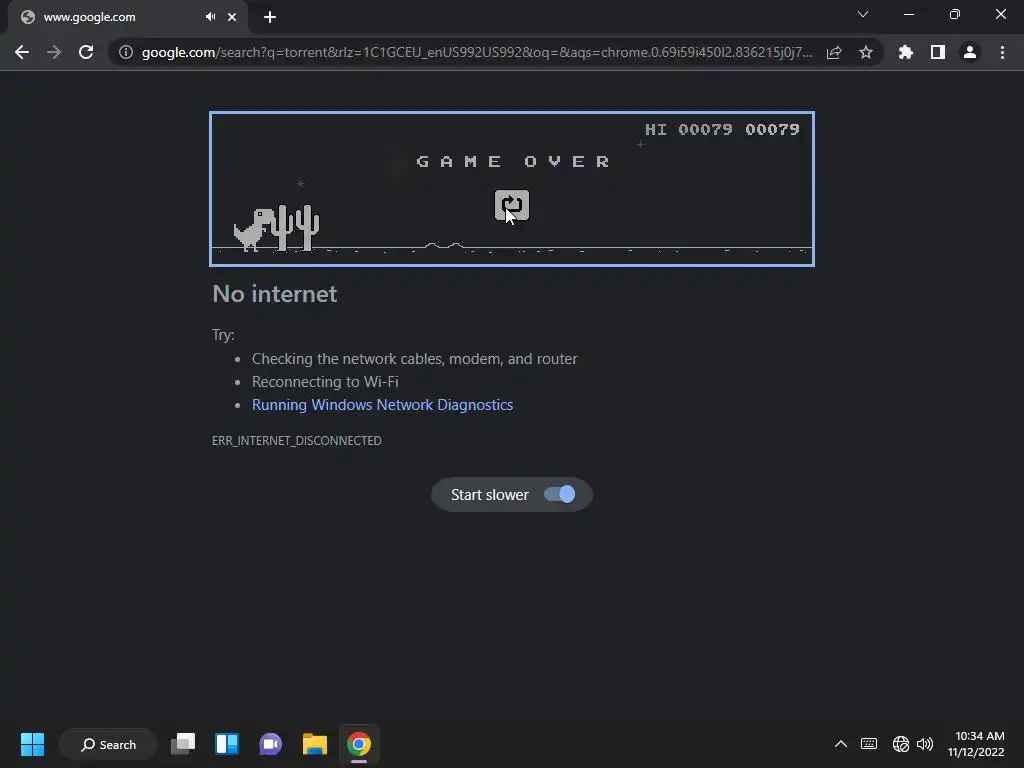Open a new tab

coord(270,17)
